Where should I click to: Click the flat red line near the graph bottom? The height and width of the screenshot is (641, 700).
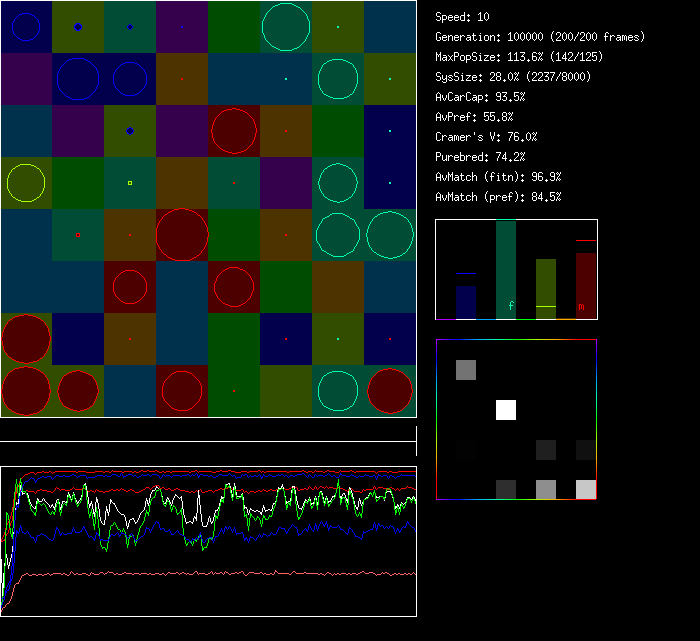[220, 574]
